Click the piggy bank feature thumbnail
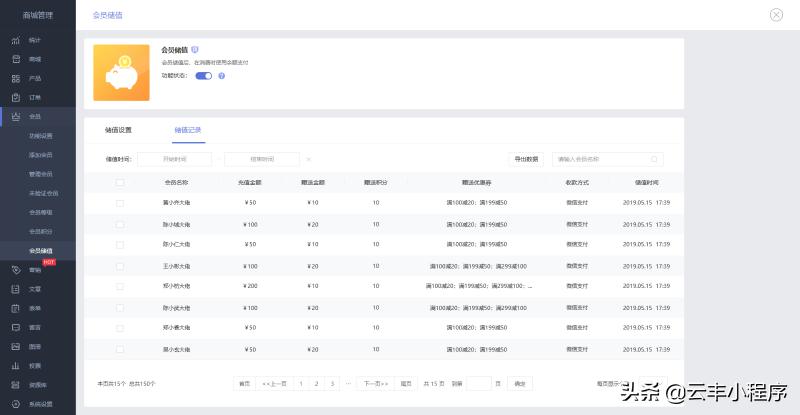This screenshot has width=800, height=415. 121,72
